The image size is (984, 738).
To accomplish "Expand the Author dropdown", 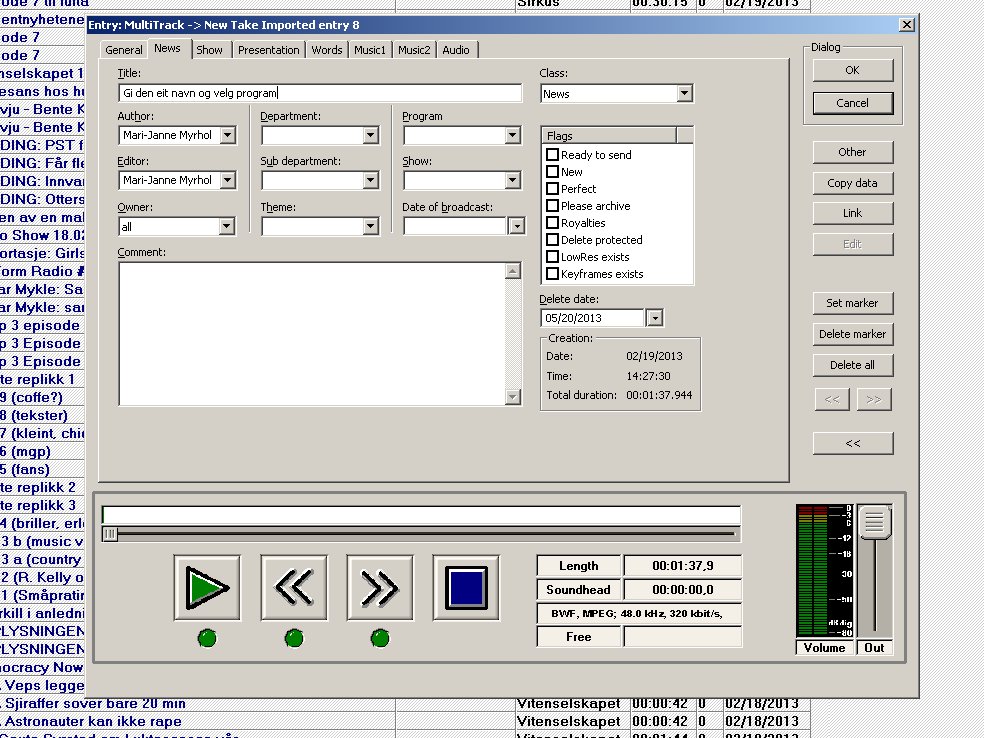I will pyautogui.click(x=228, y=135).
